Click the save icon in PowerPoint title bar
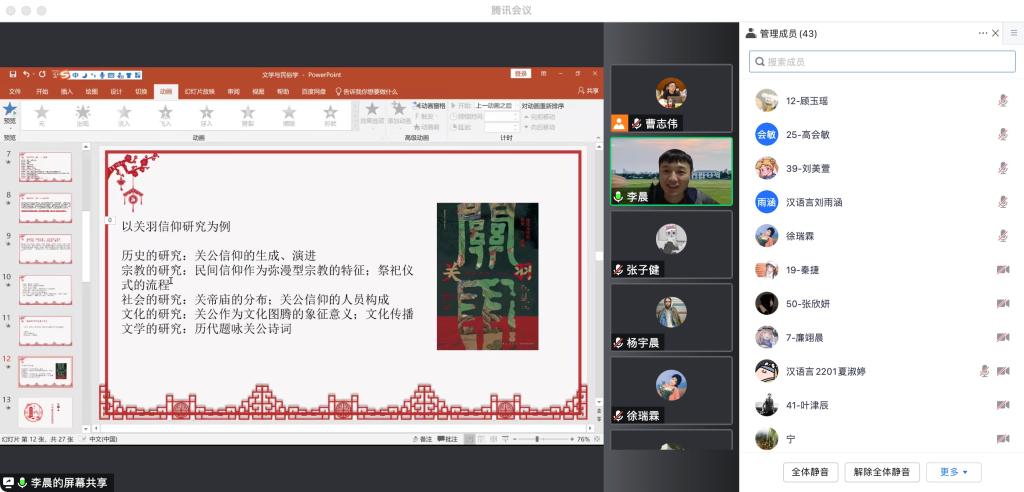The height and width of the screenshot is (492, 1024). [13, 74]
